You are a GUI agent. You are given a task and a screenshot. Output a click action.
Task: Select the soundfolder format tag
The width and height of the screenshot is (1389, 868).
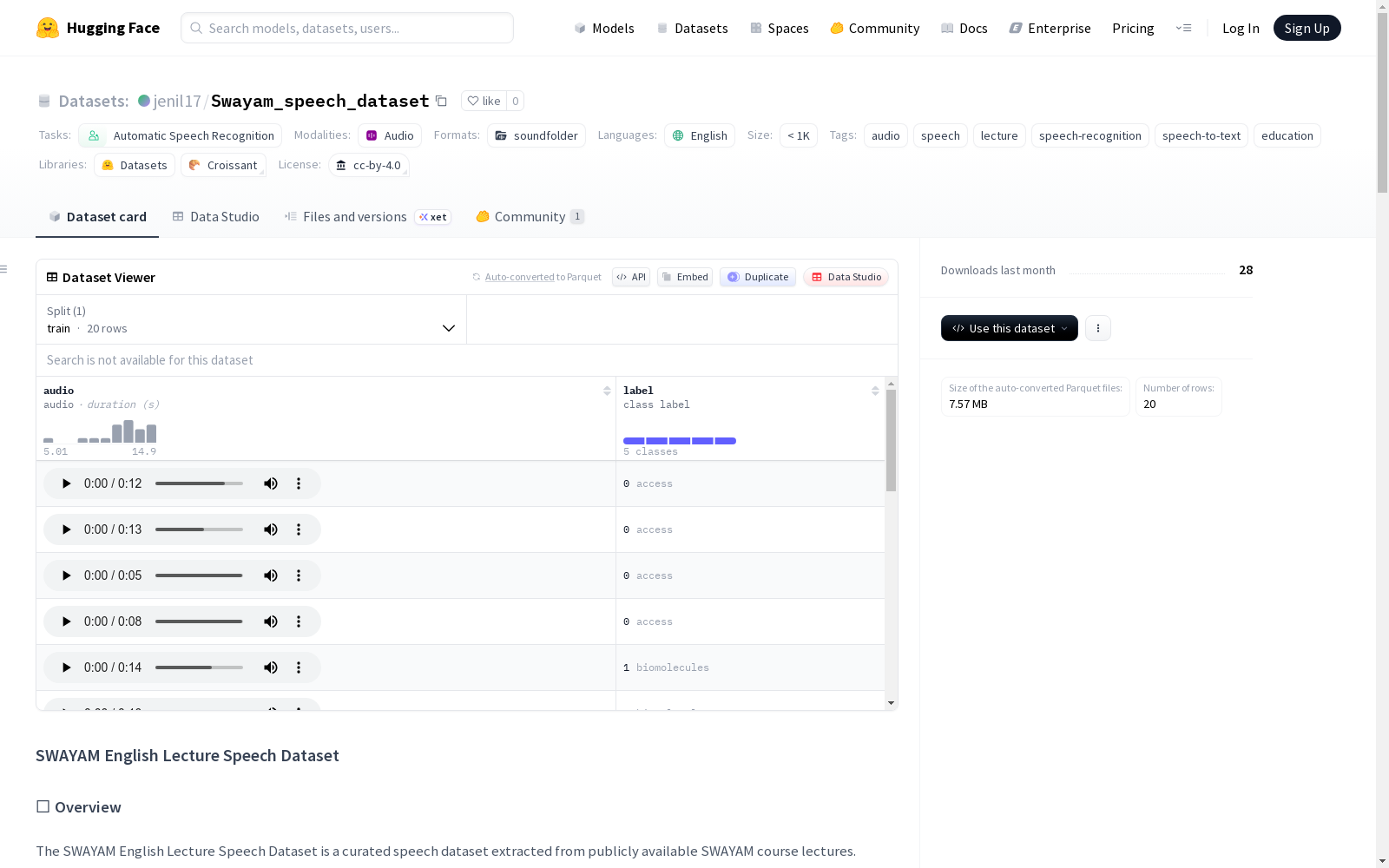537,135
